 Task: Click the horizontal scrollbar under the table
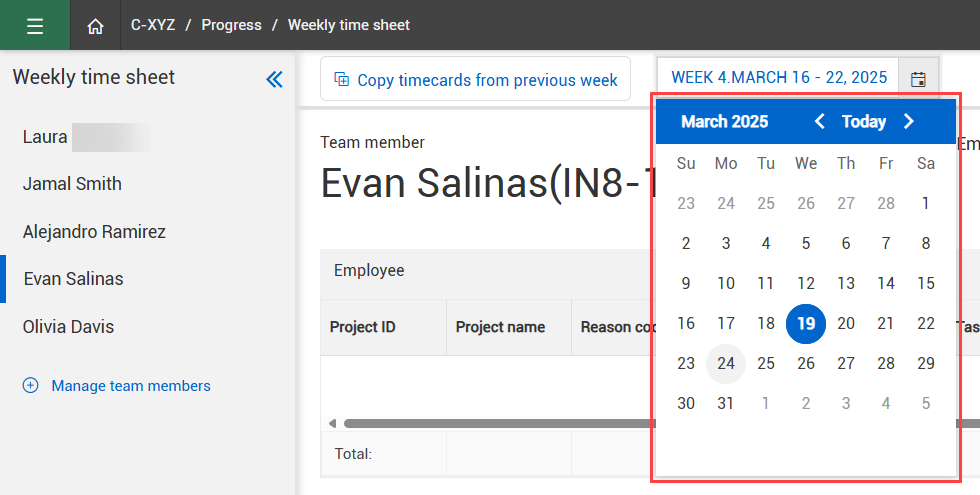pyautogui.click(x=490, y=424)
